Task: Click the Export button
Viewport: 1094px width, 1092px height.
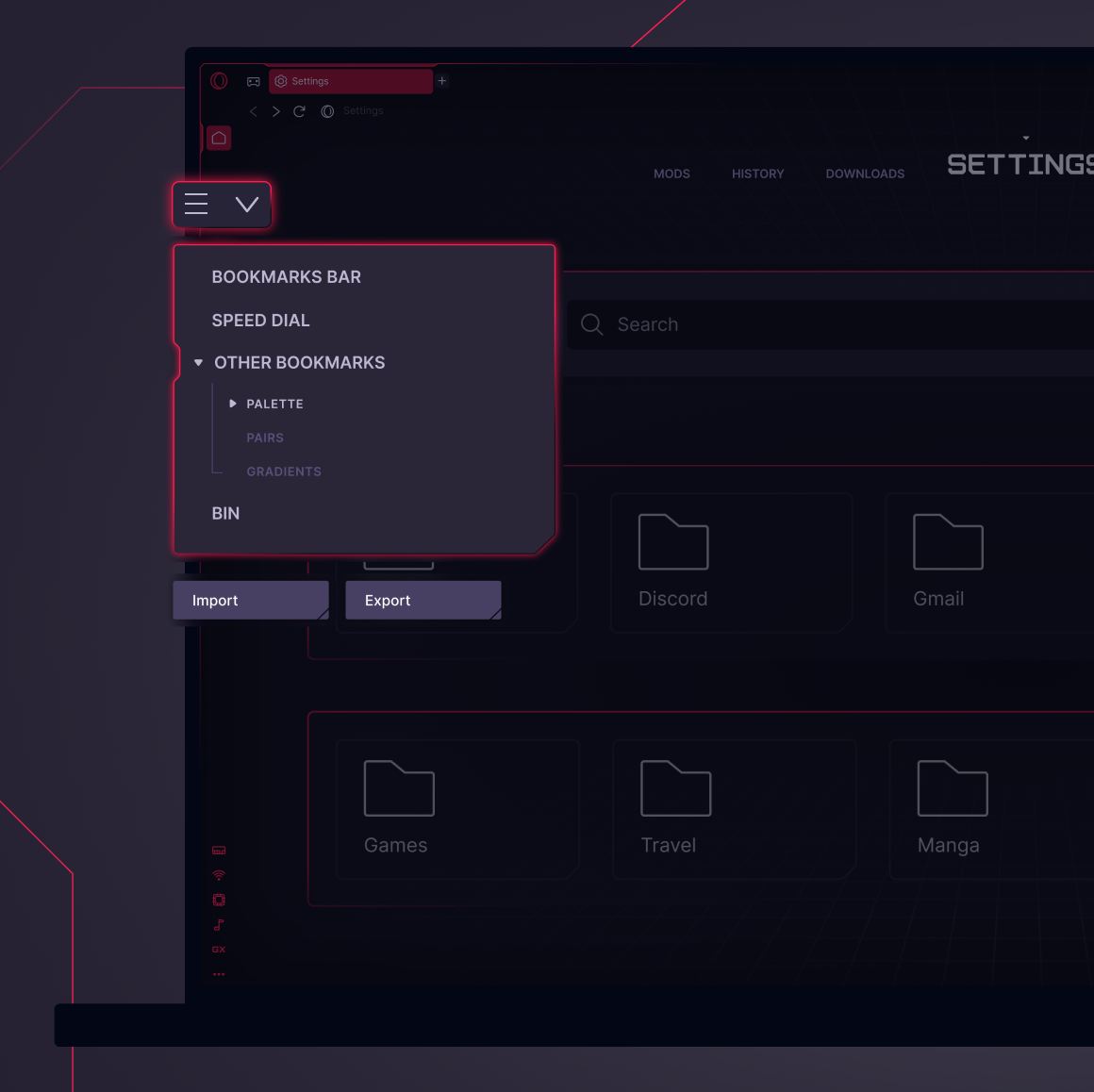Action: [x=423, y=600]
